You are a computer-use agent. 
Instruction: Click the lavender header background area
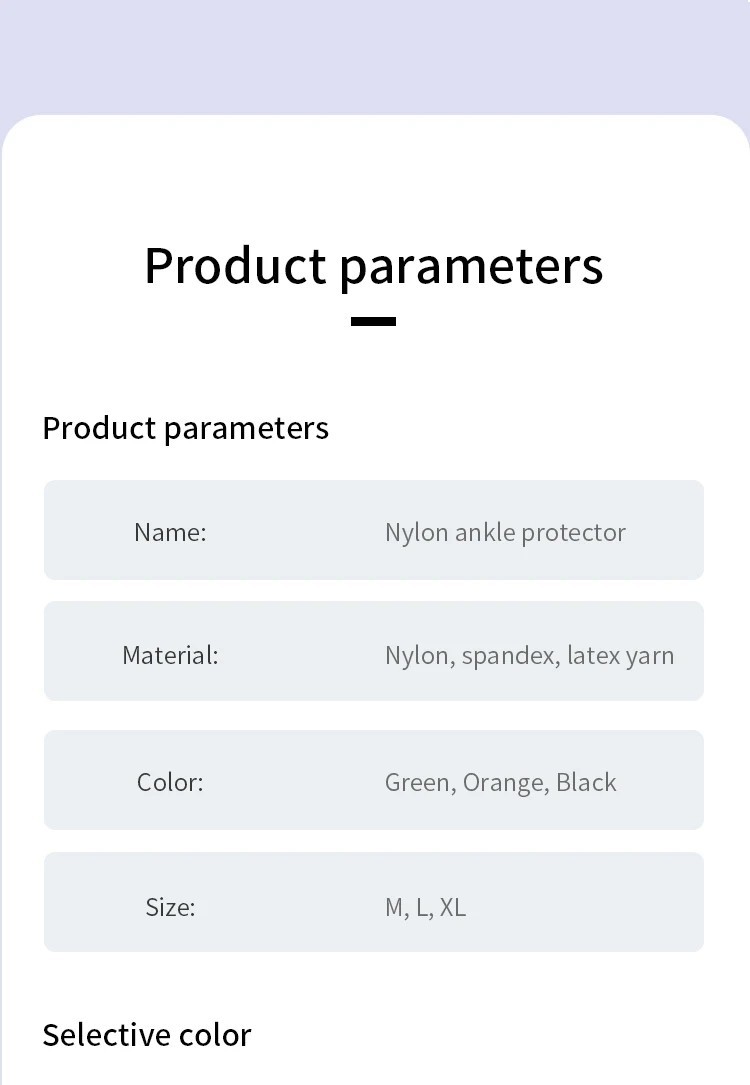(x=375, y=55)
